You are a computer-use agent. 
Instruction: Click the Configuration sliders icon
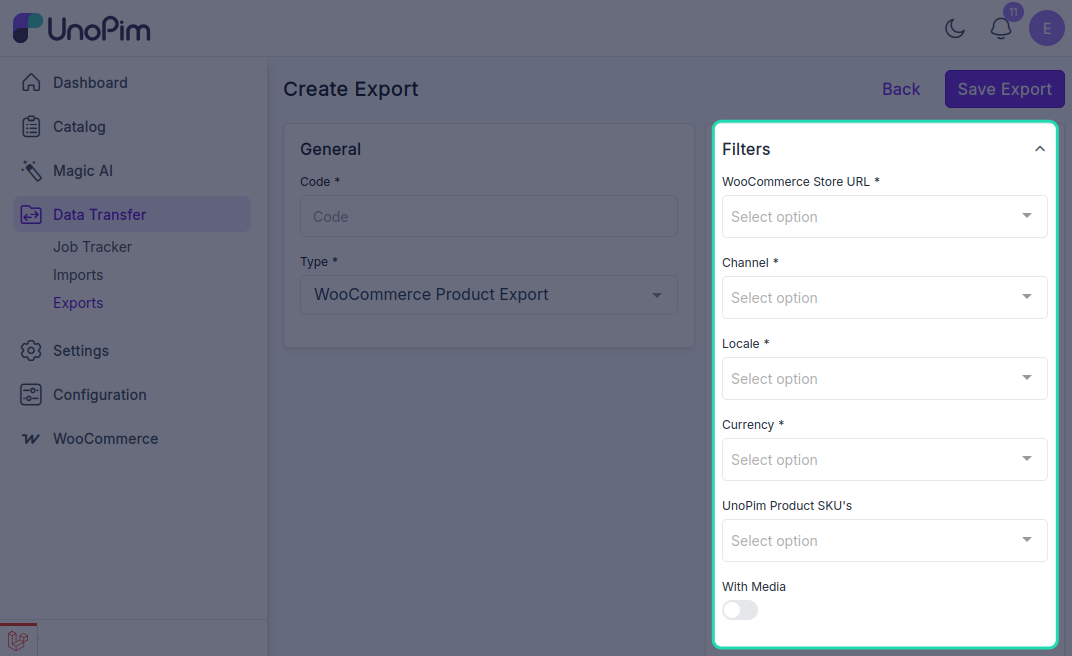coord(31,394)
